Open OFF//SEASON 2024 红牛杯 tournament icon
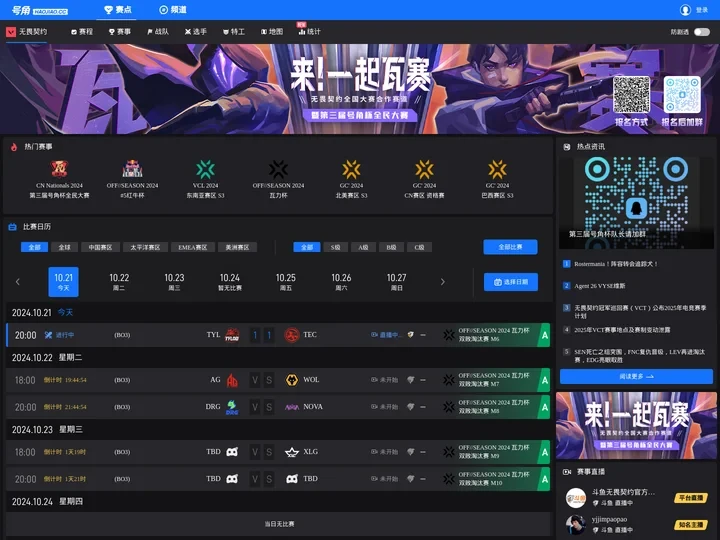The width and height of the screenshot is (720, 540). [132, 169]
